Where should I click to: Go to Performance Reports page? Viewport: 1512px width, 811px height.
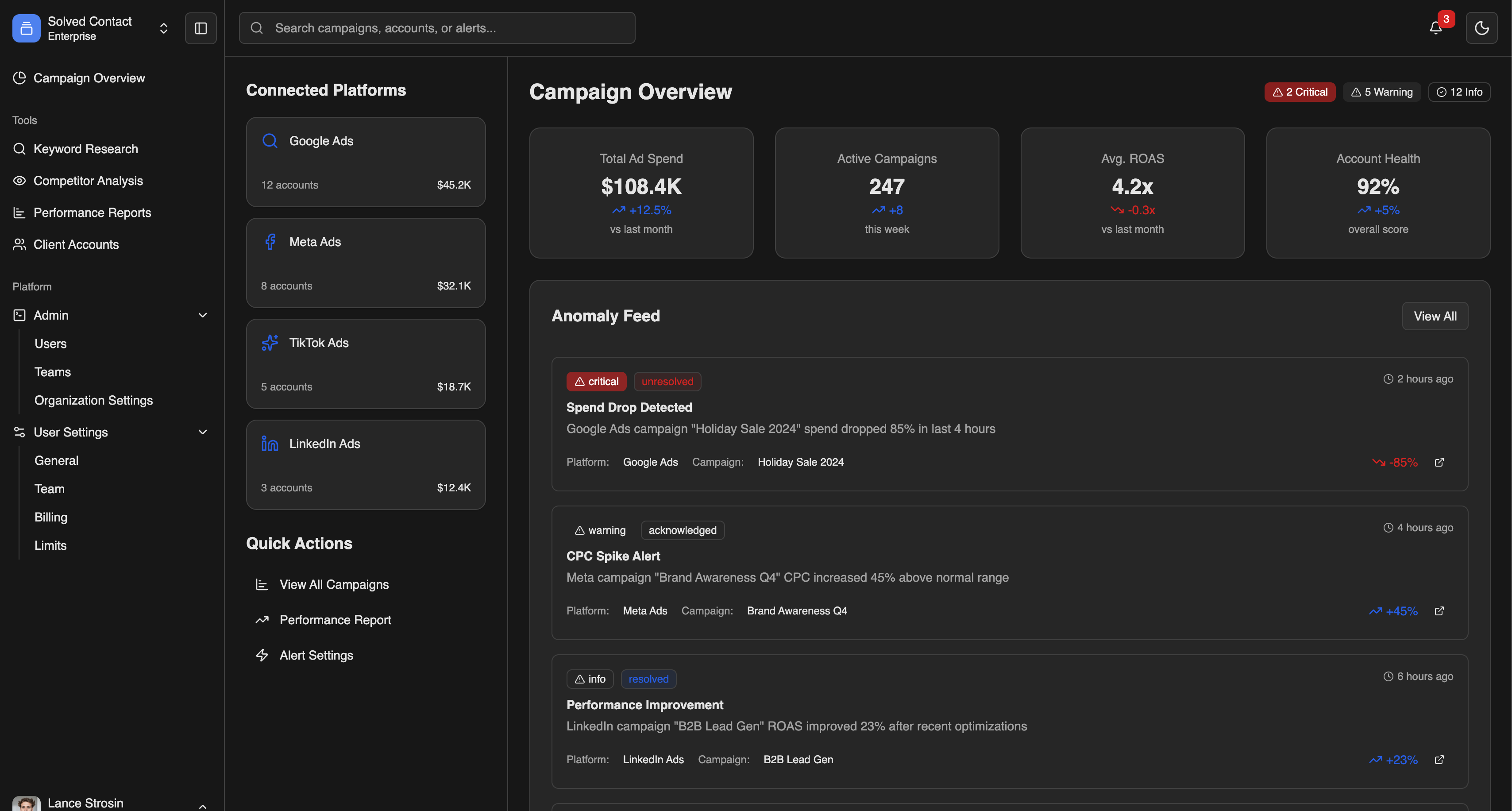pyautogui.click(x=92, y=213)
